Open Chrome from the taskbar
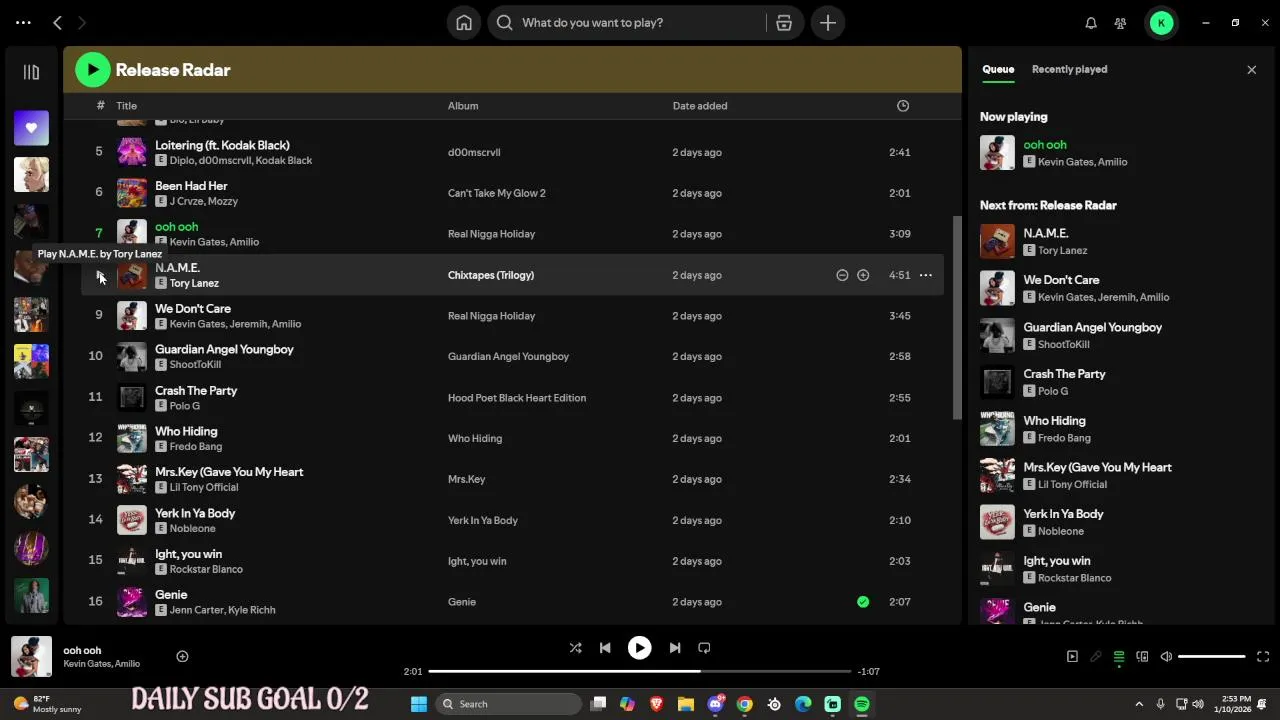 click(744, 704)
